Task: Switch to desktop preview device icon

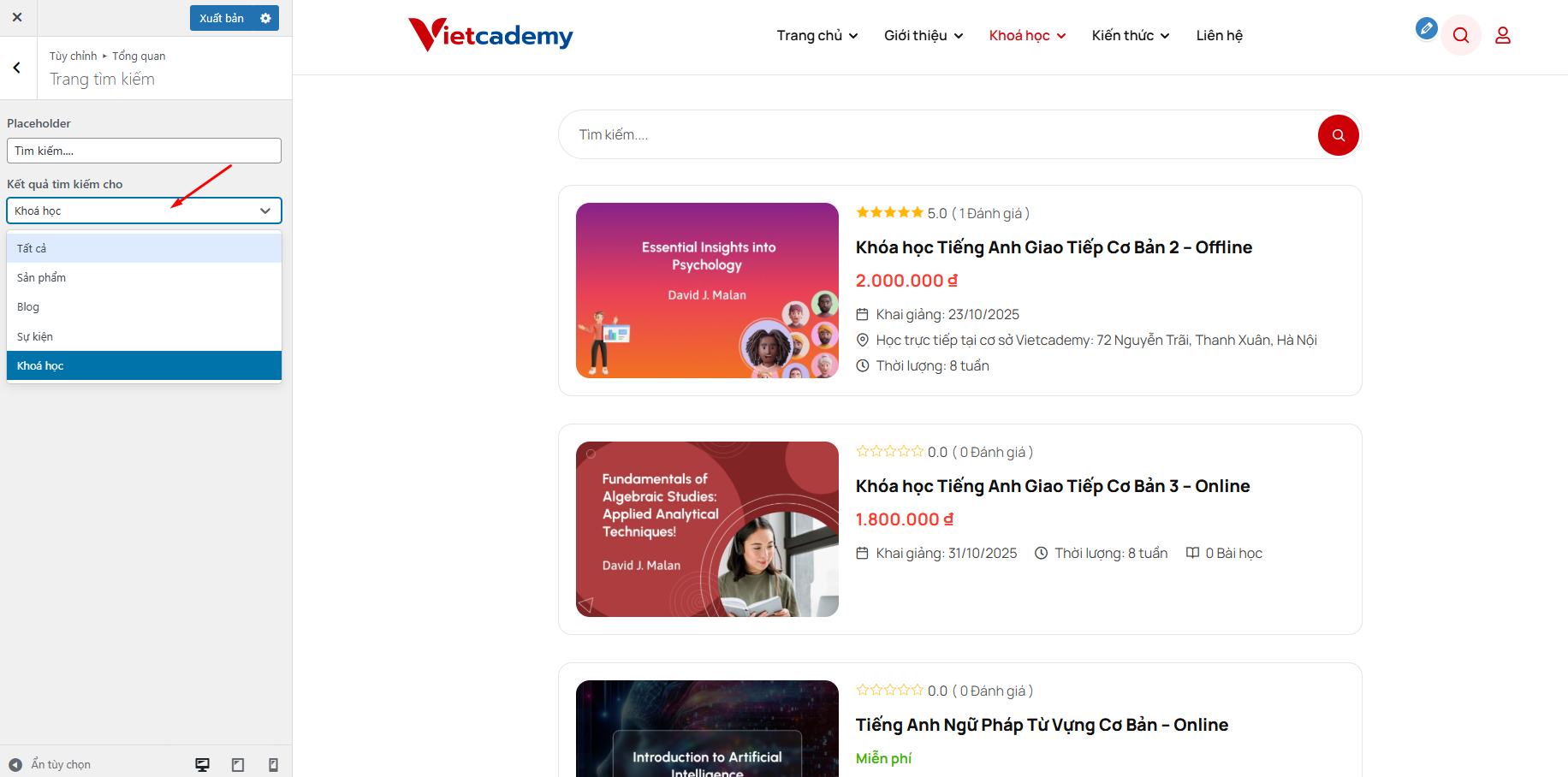Action: pyautogui.click(x=203, y=765)
